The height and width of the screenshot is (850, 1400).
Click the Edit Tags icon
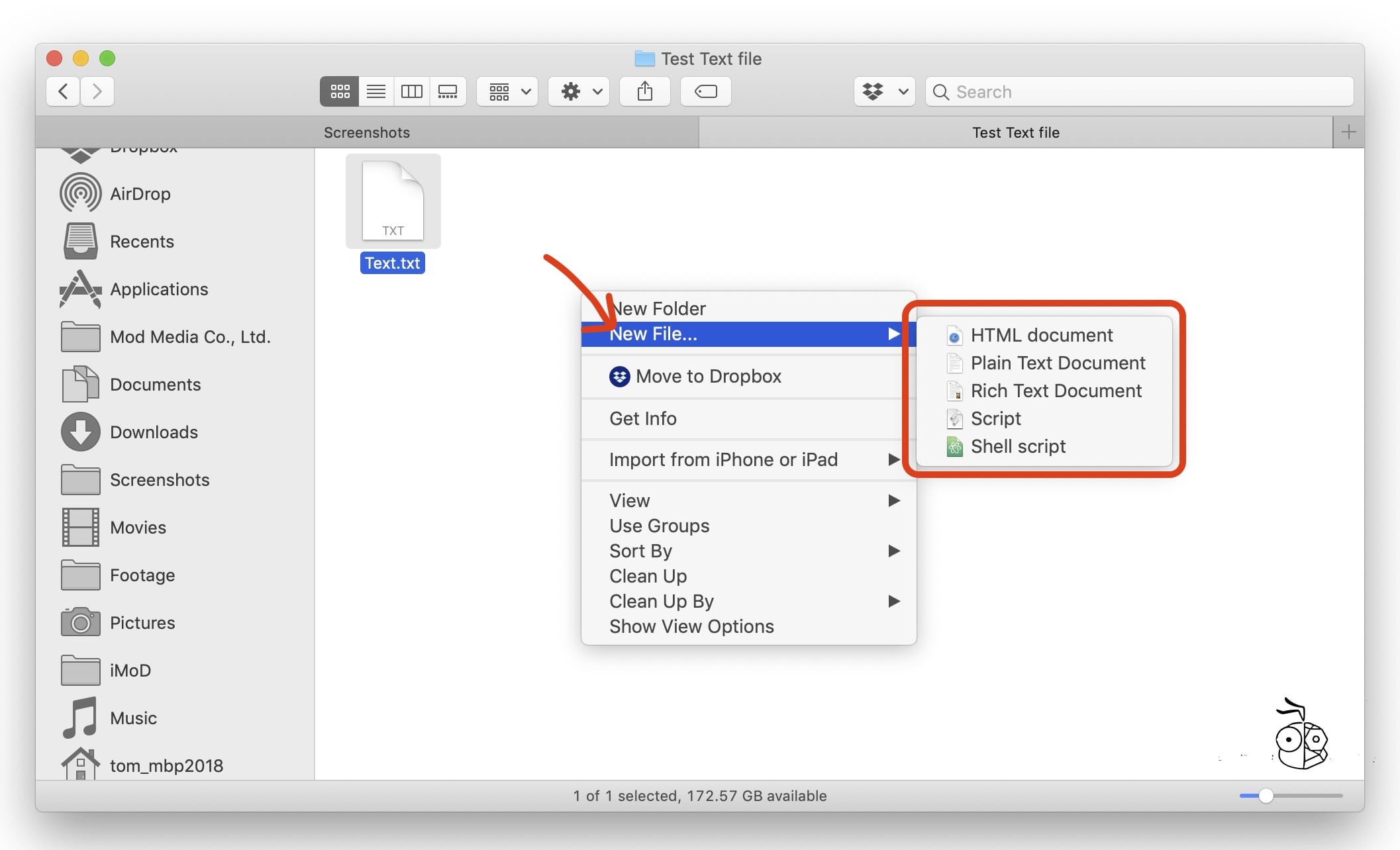pos(705,91)
